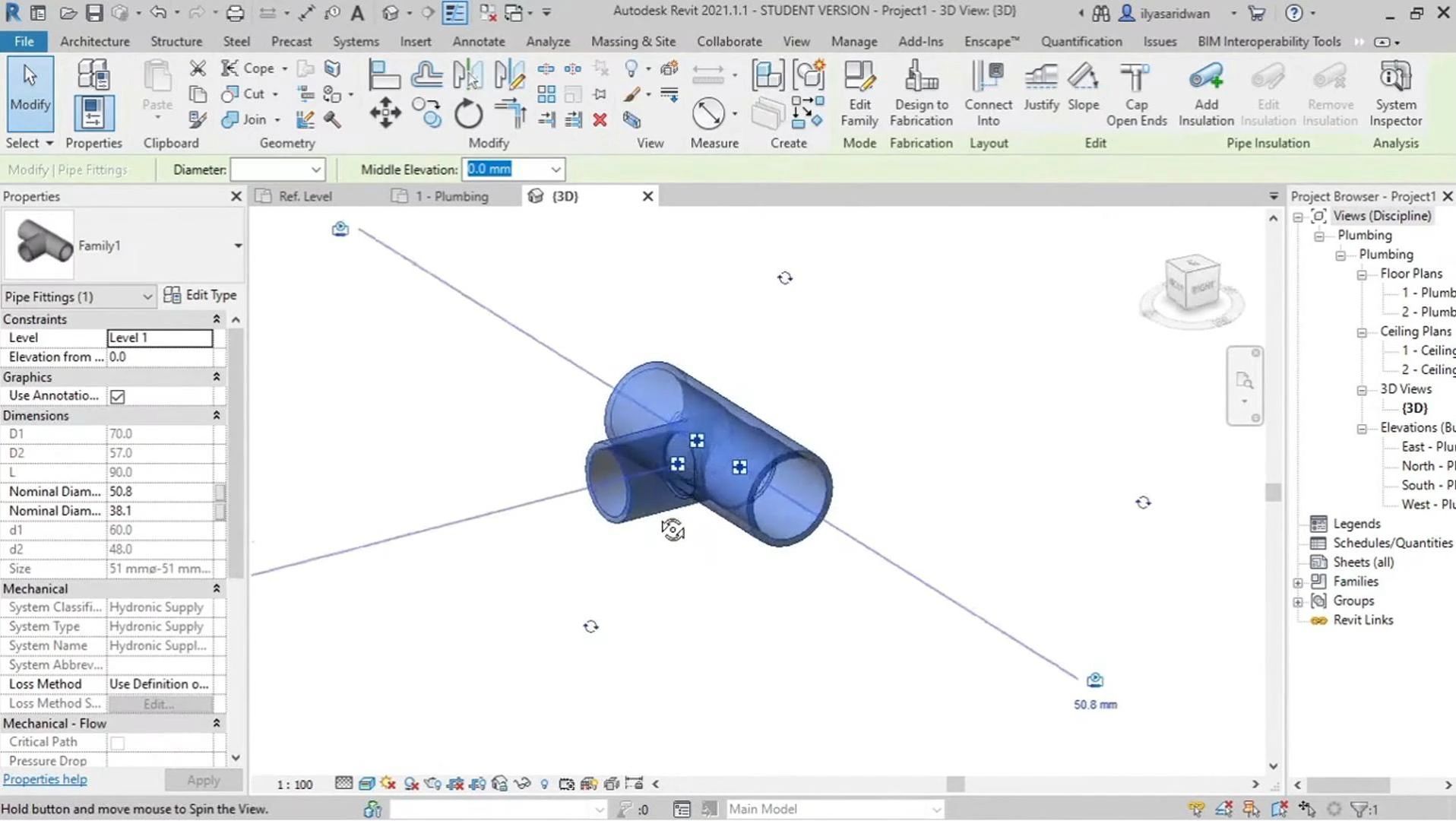Open the Revit Help question icon
This screenshot has height=821, width=1456.
(1293, 13)
